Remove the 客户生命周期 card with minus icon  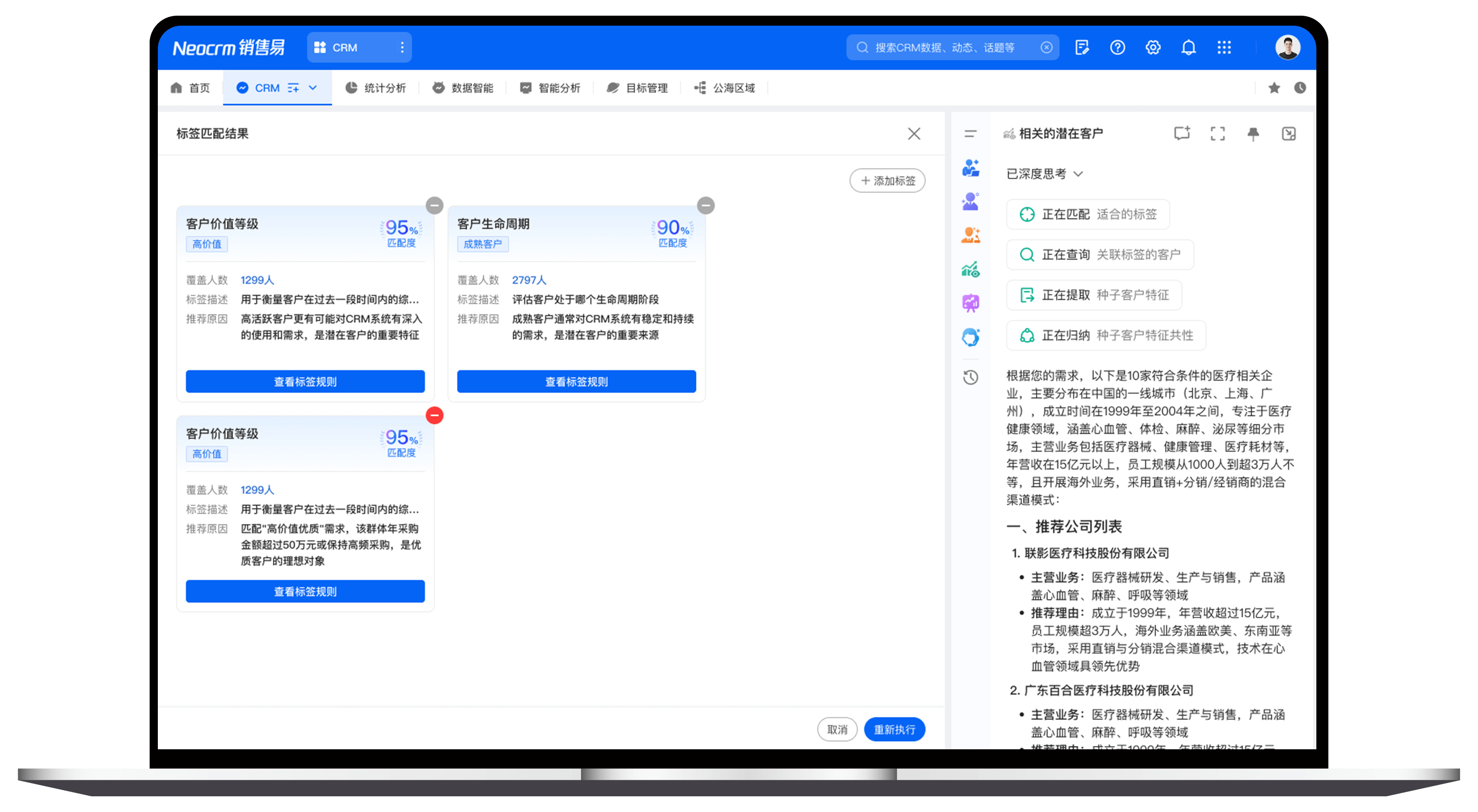pos(705,205)
